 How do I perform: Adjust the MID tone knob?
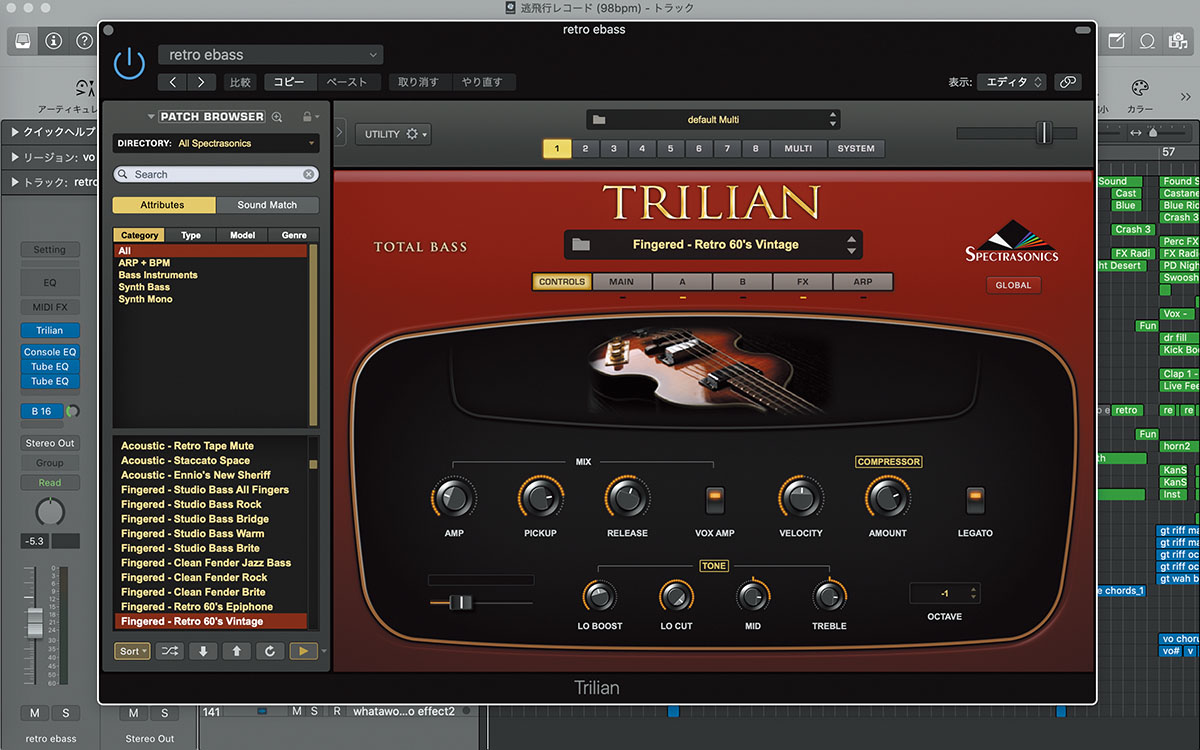(752, 597)
